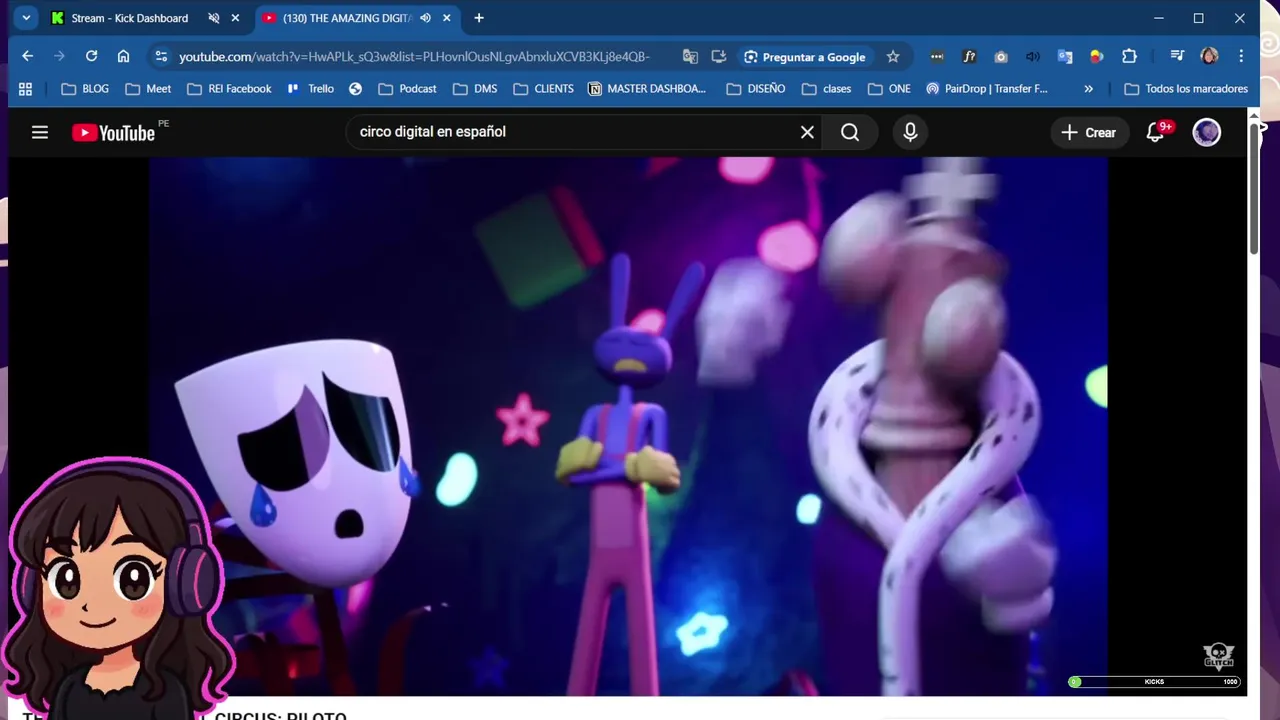Start voice search with microphone icon
The image size is (1280, 720).
click(x=910, y=132)
